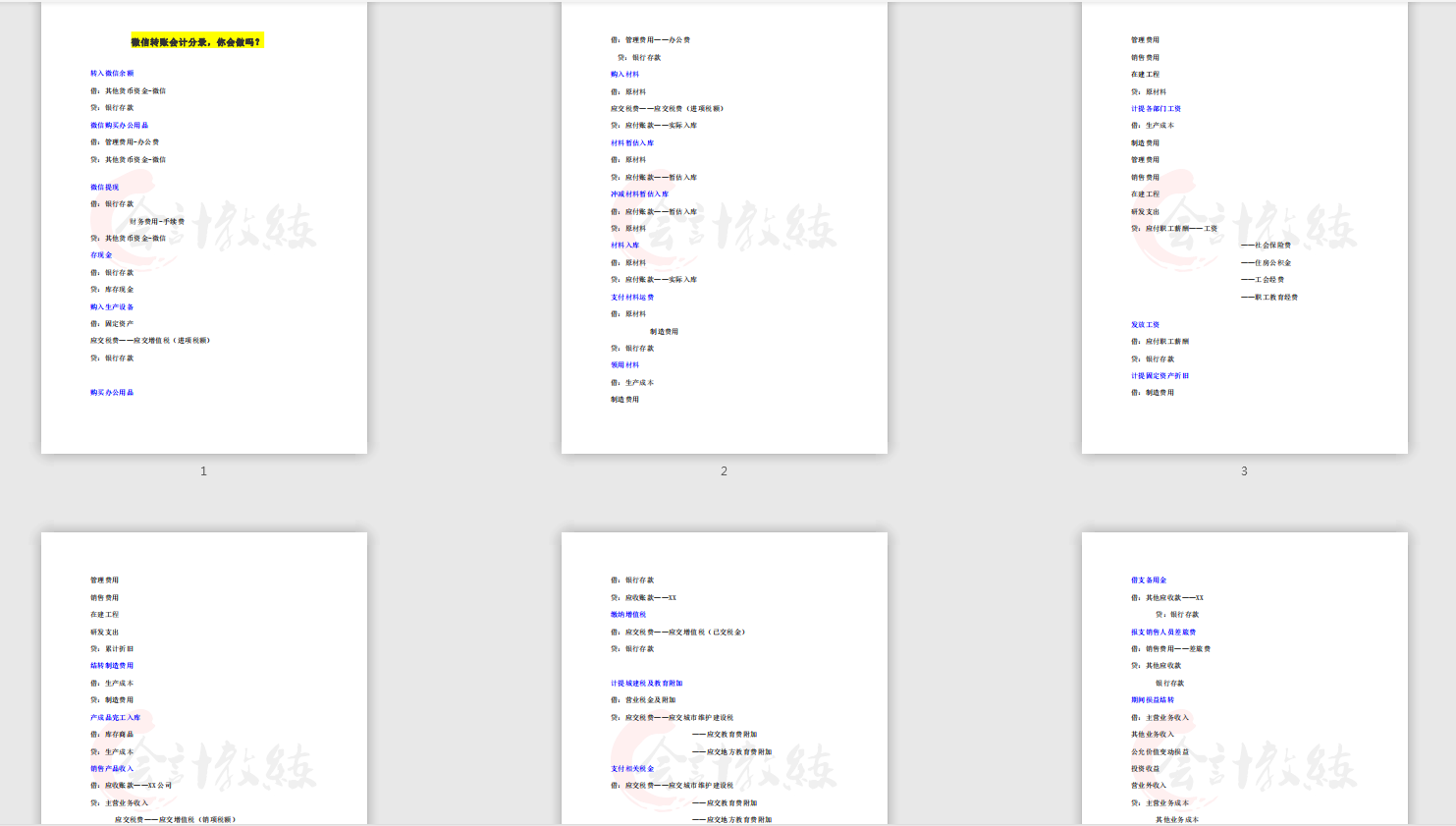The width and height of the screenshot is (1456, 826).
Task: Click the blue heading 支付相关税金
Action: (x=632, y=769)
